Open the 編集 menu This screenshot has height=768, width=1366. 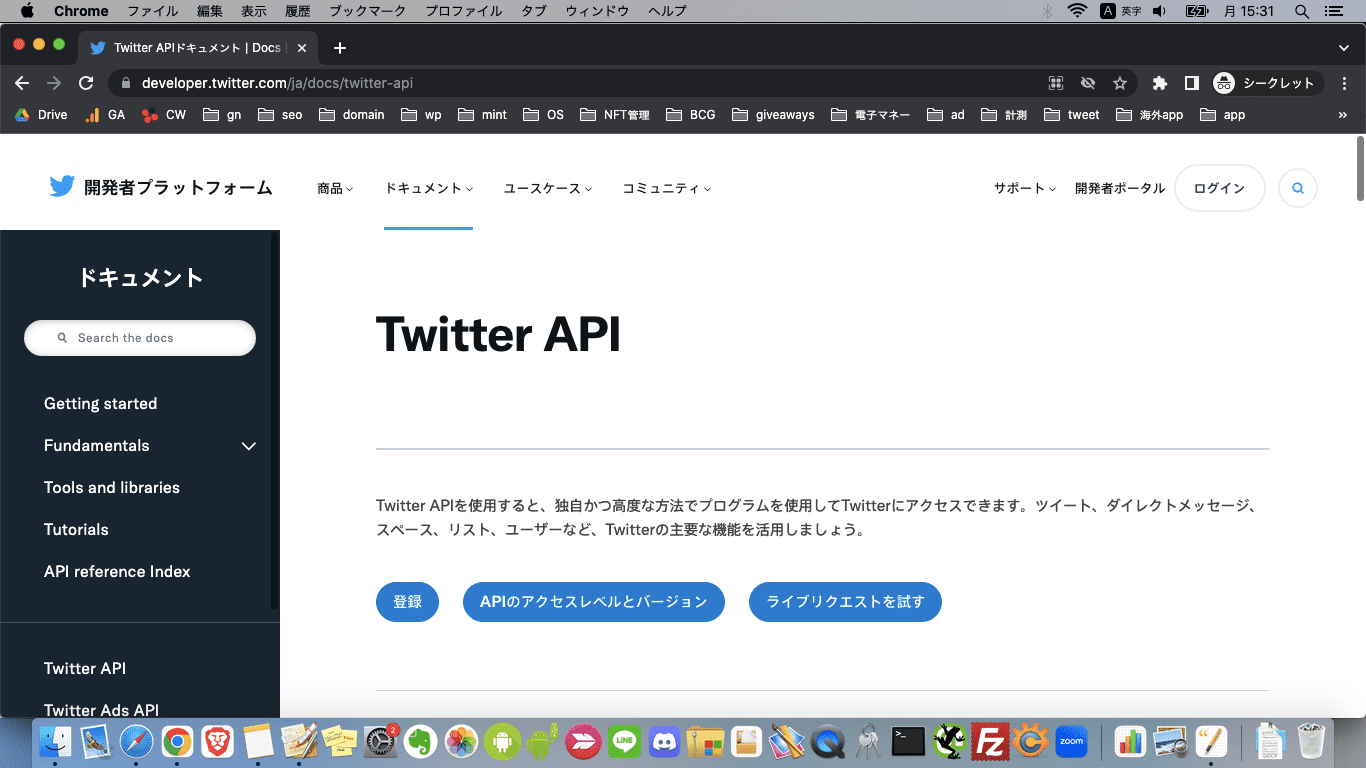[x=210, y=11]
